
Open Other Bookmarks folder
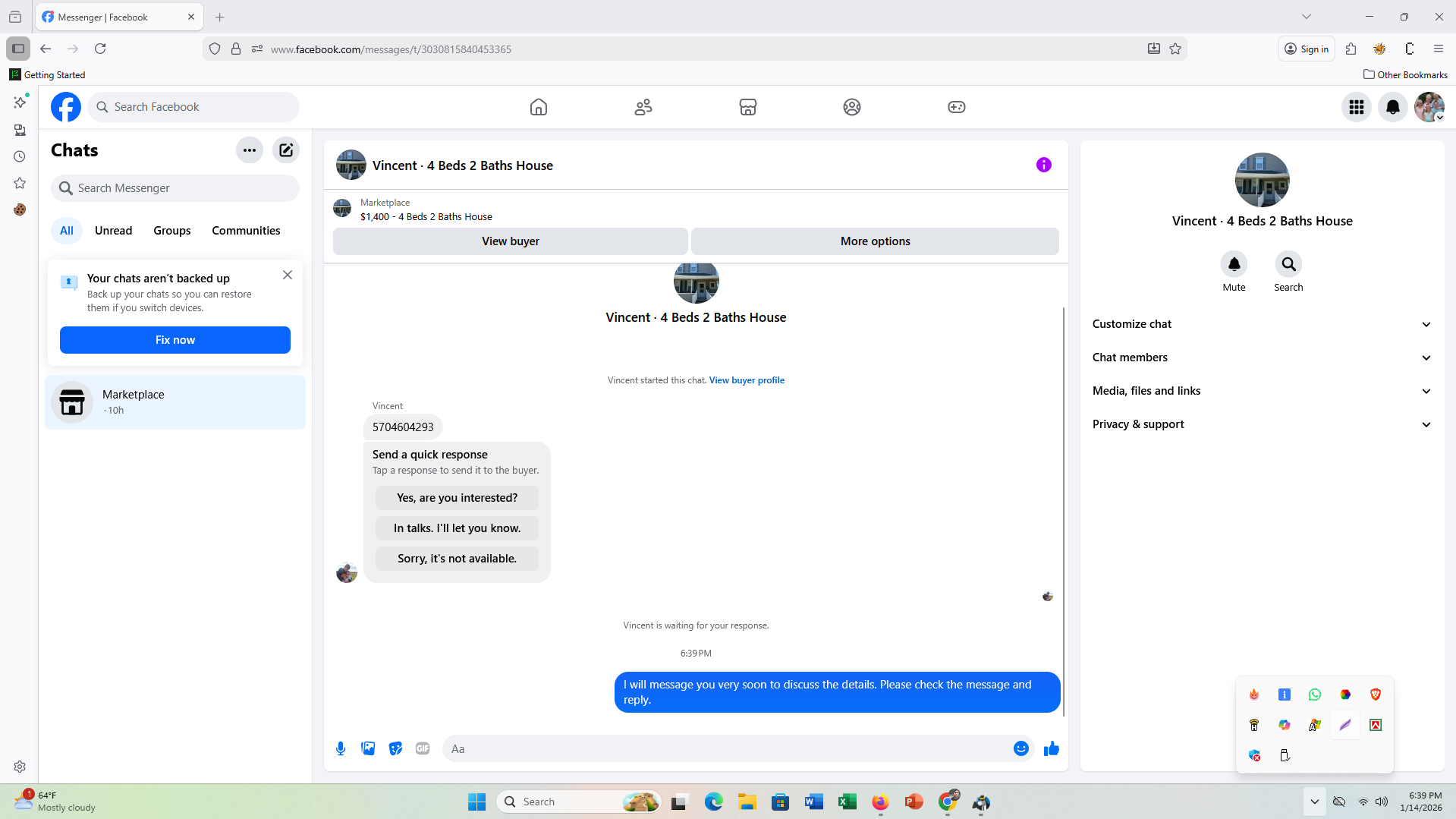(1405, 74)
